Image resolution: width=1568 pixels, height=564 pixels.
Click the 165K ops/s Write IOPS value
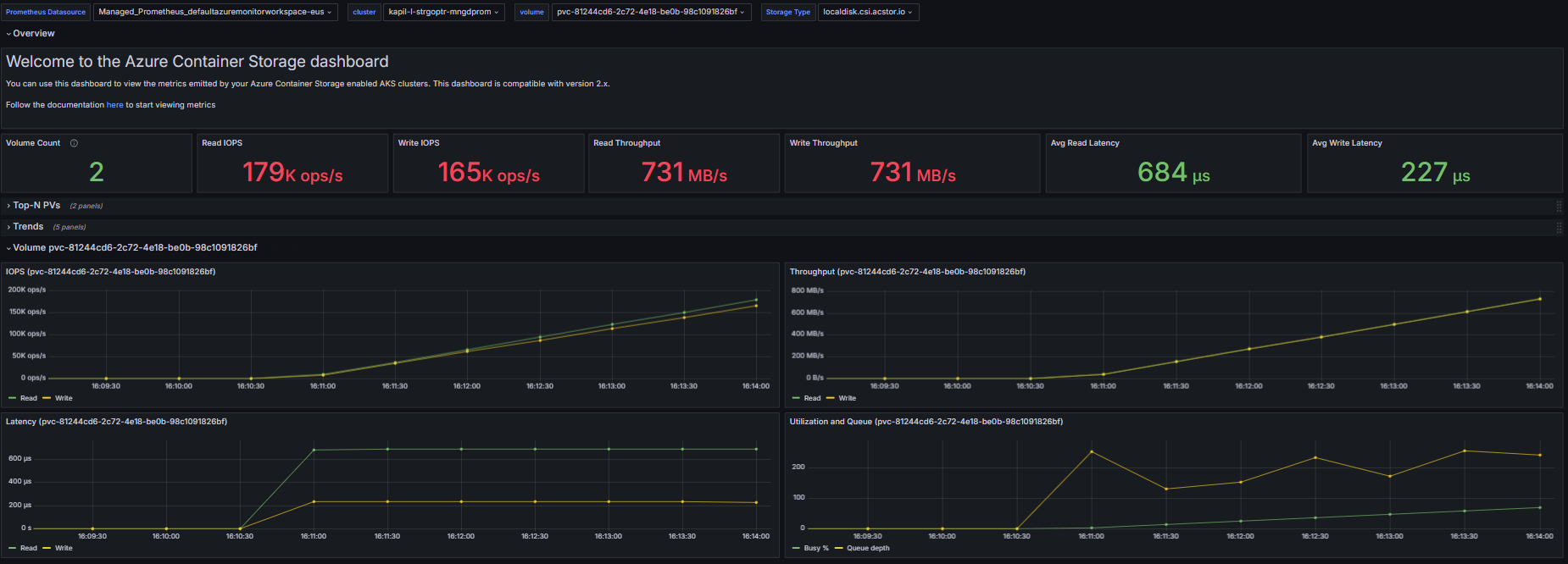(489, 173)
